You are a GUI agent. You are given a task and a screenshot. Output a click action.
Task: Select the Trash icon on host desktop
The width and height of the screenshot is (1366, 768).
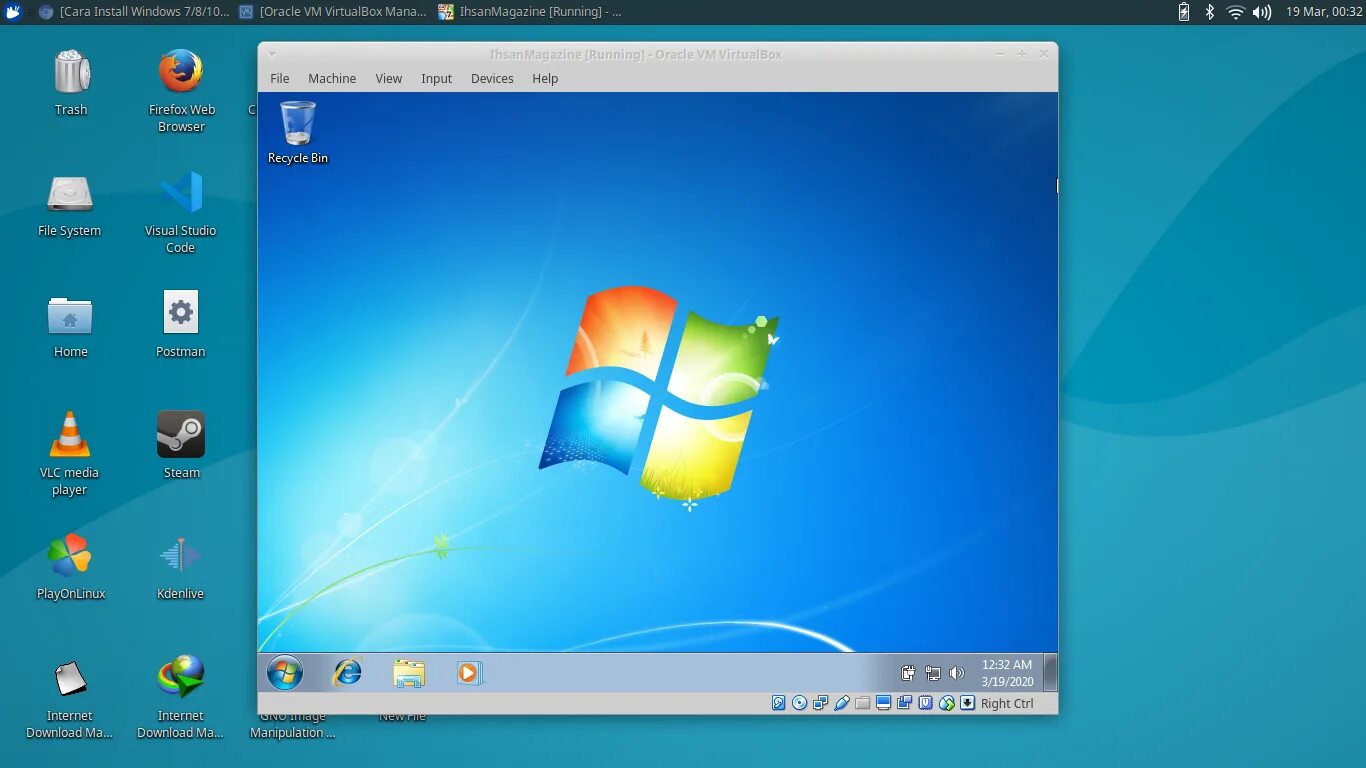tap(71, 83)
